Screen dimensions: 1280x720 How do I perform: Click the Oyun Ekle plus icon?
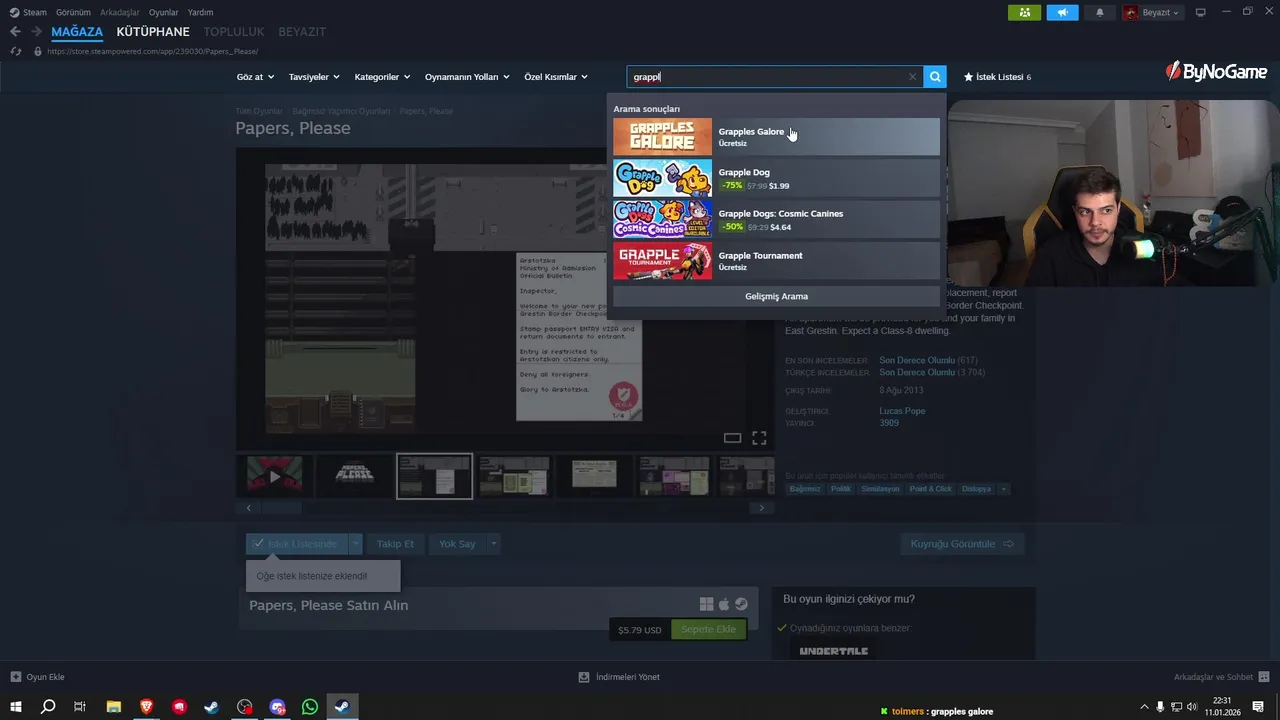[15, 677]
